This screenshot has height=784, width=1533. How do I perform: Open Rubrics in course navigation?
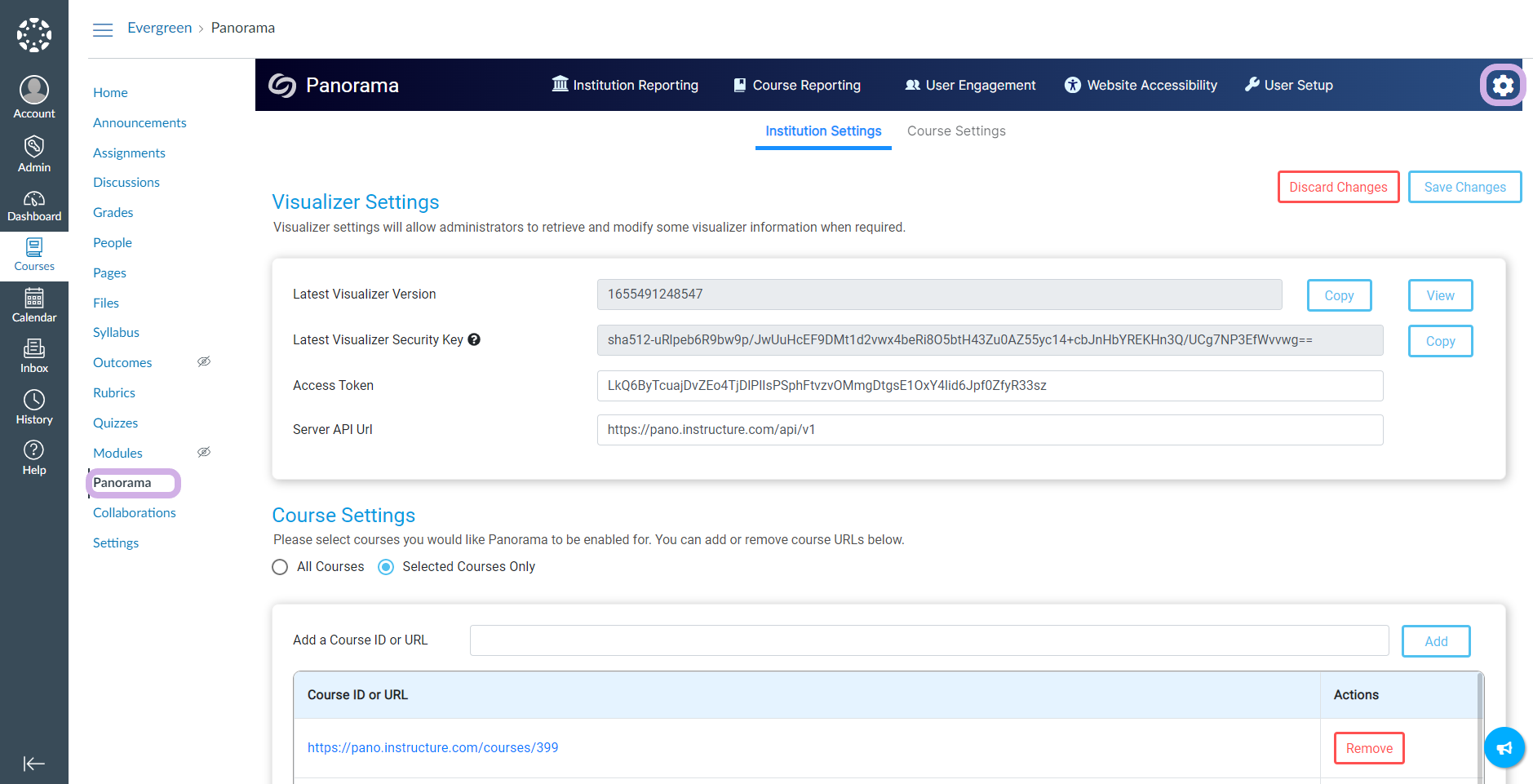[x=114, y=392]
